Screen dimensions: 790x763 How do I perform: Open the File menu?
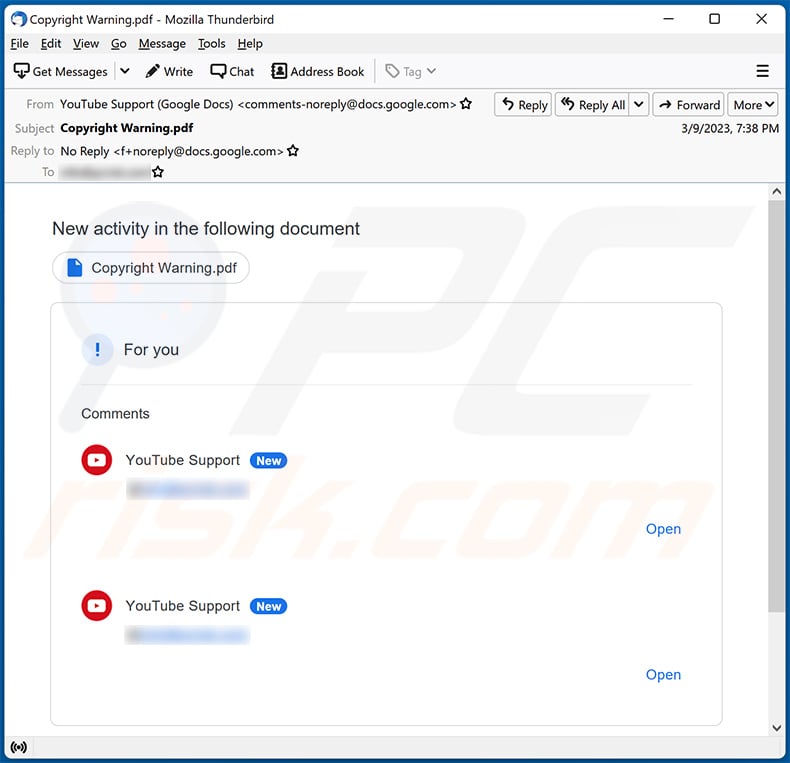[x=20, y=44]
